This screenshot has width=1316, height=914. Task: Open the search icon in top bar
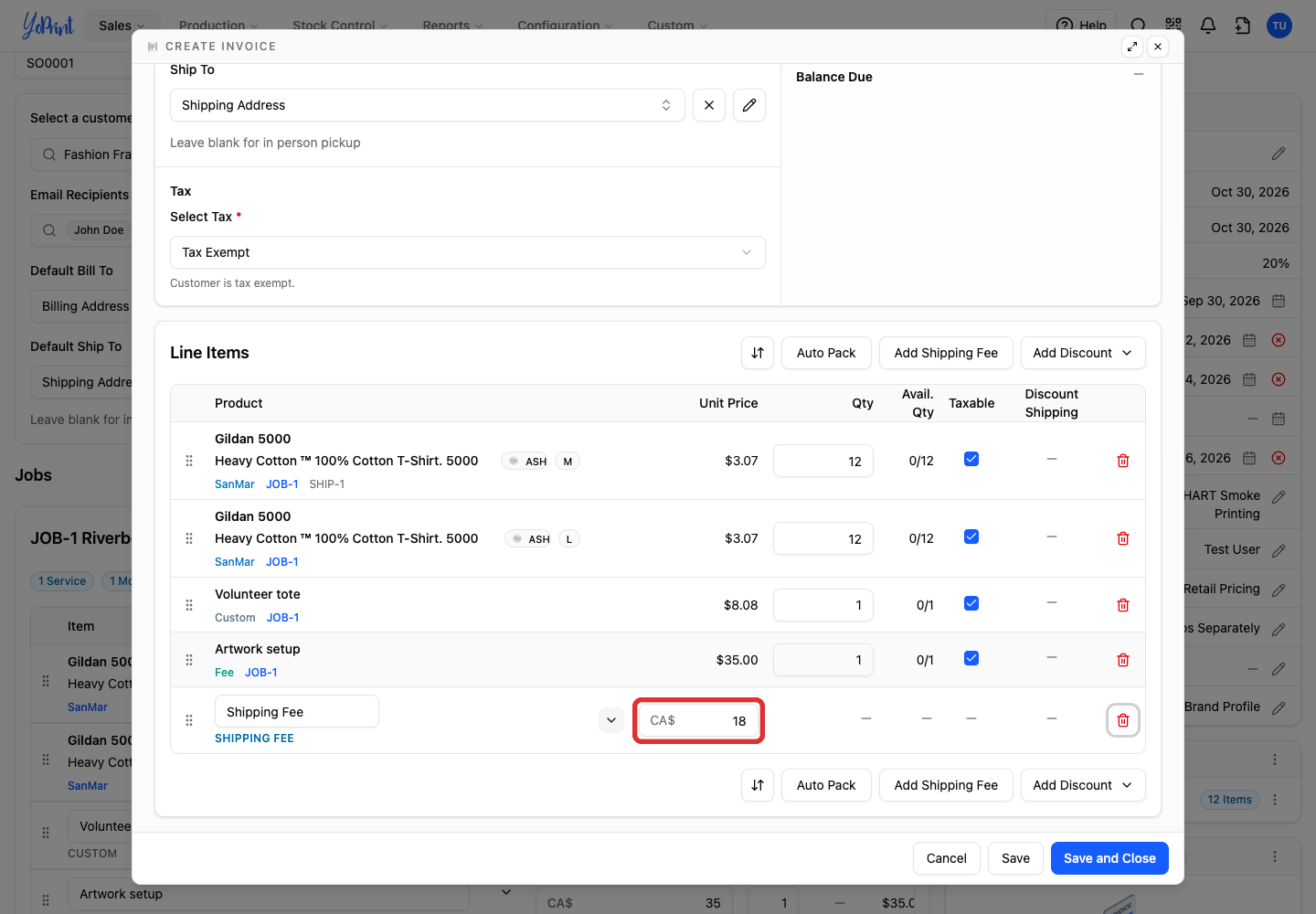[1138, 26]
